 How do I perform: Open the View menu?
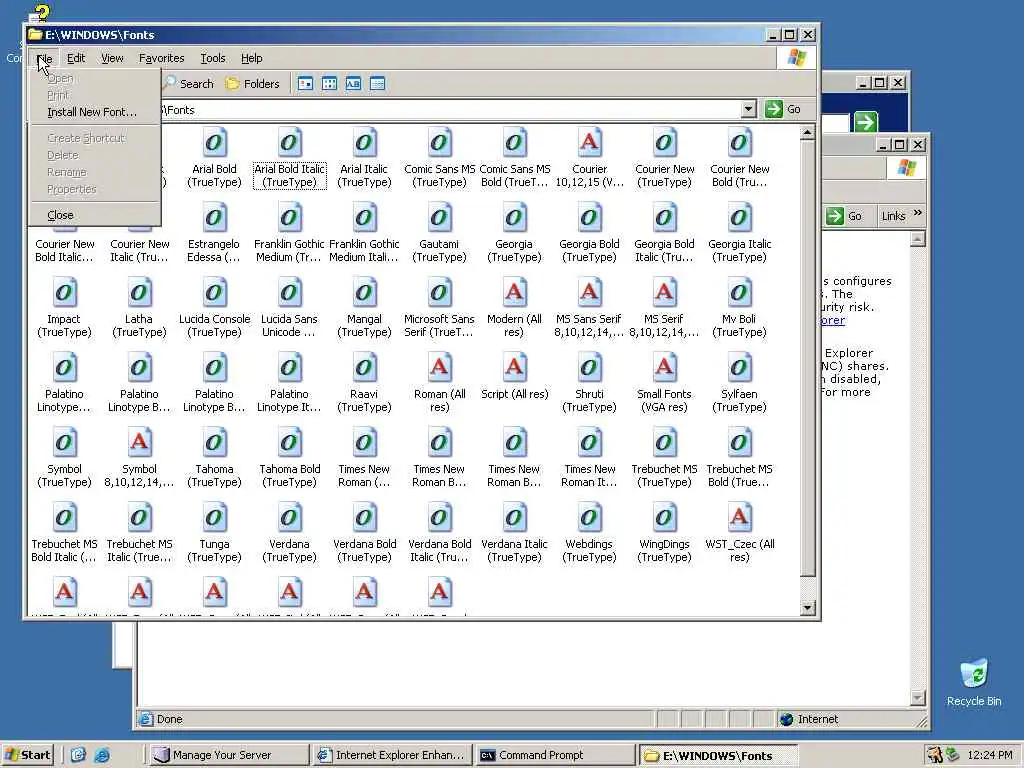click(x=112, y=58)
